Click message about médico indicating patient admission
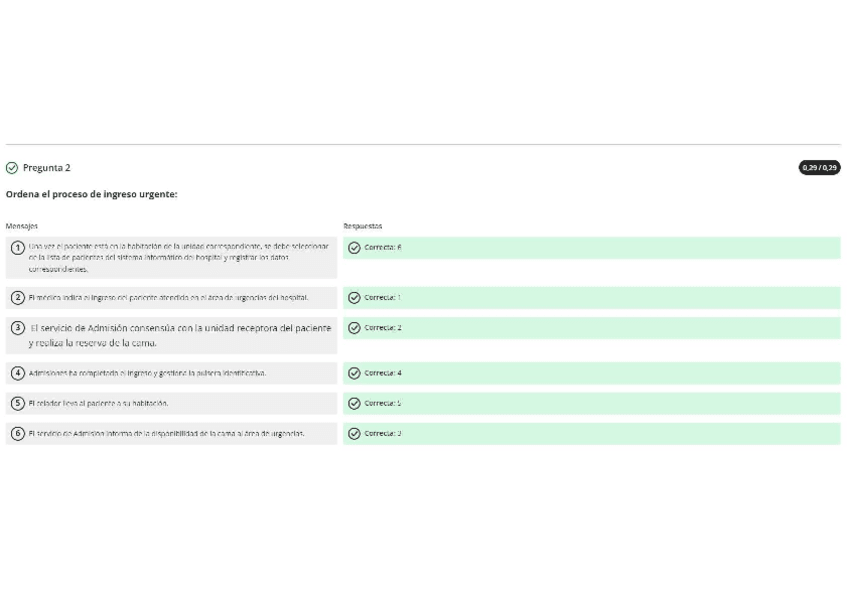 click(x=168, y=298)
